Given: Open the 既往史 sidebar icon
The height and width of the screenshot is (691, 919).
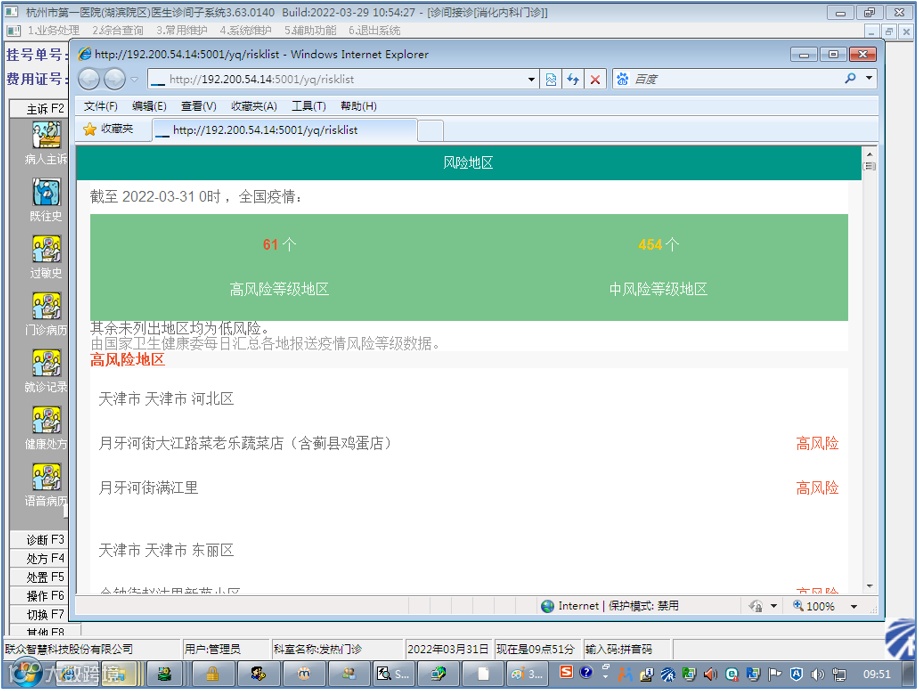Looking at the screenshot, I should [46, 192].
